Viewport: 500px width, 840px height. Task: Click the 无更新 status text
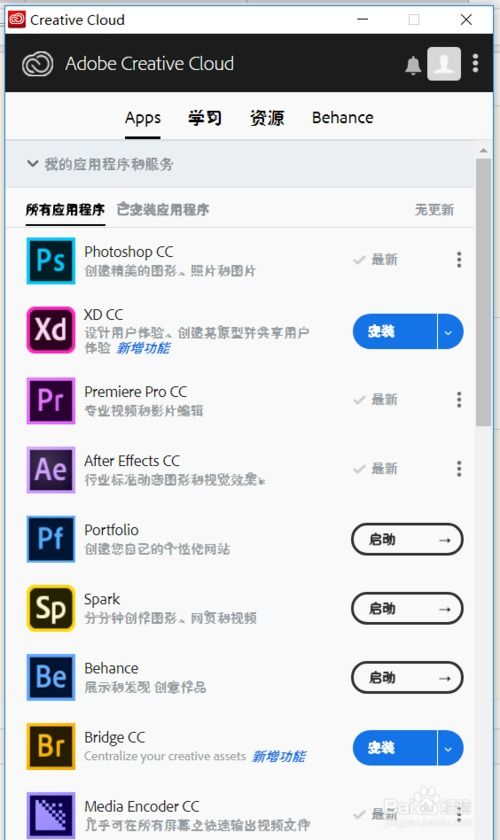coord(434,209)
